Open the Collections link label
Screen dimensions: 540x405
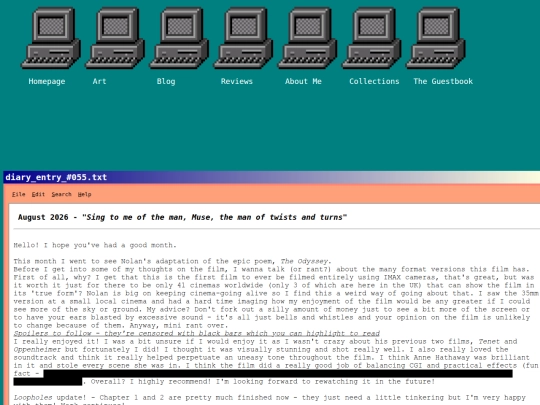374,82
